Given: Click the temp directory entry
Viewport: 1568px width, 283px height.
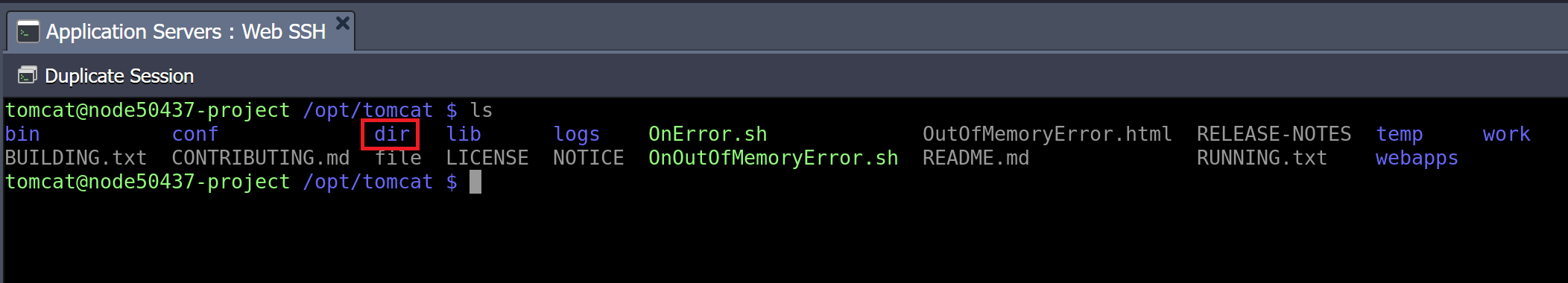Looking at the screenshot, I should click(x=1399, y=135).
